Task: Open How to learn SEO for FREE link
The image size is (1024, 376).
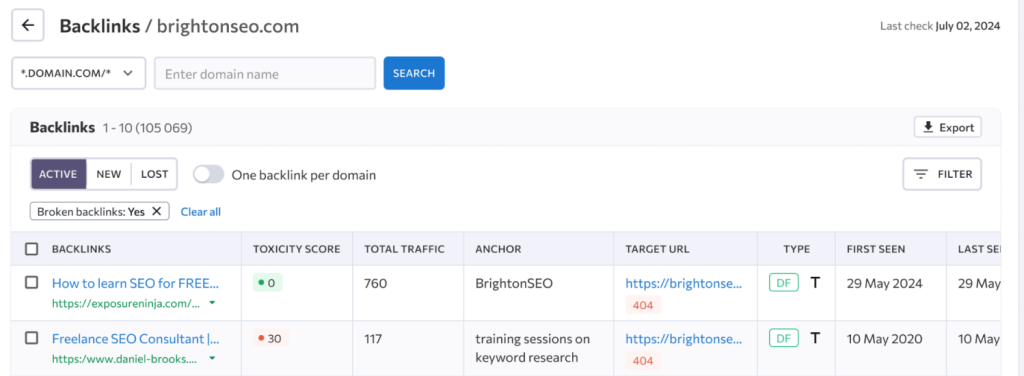Action: point(136,283)
